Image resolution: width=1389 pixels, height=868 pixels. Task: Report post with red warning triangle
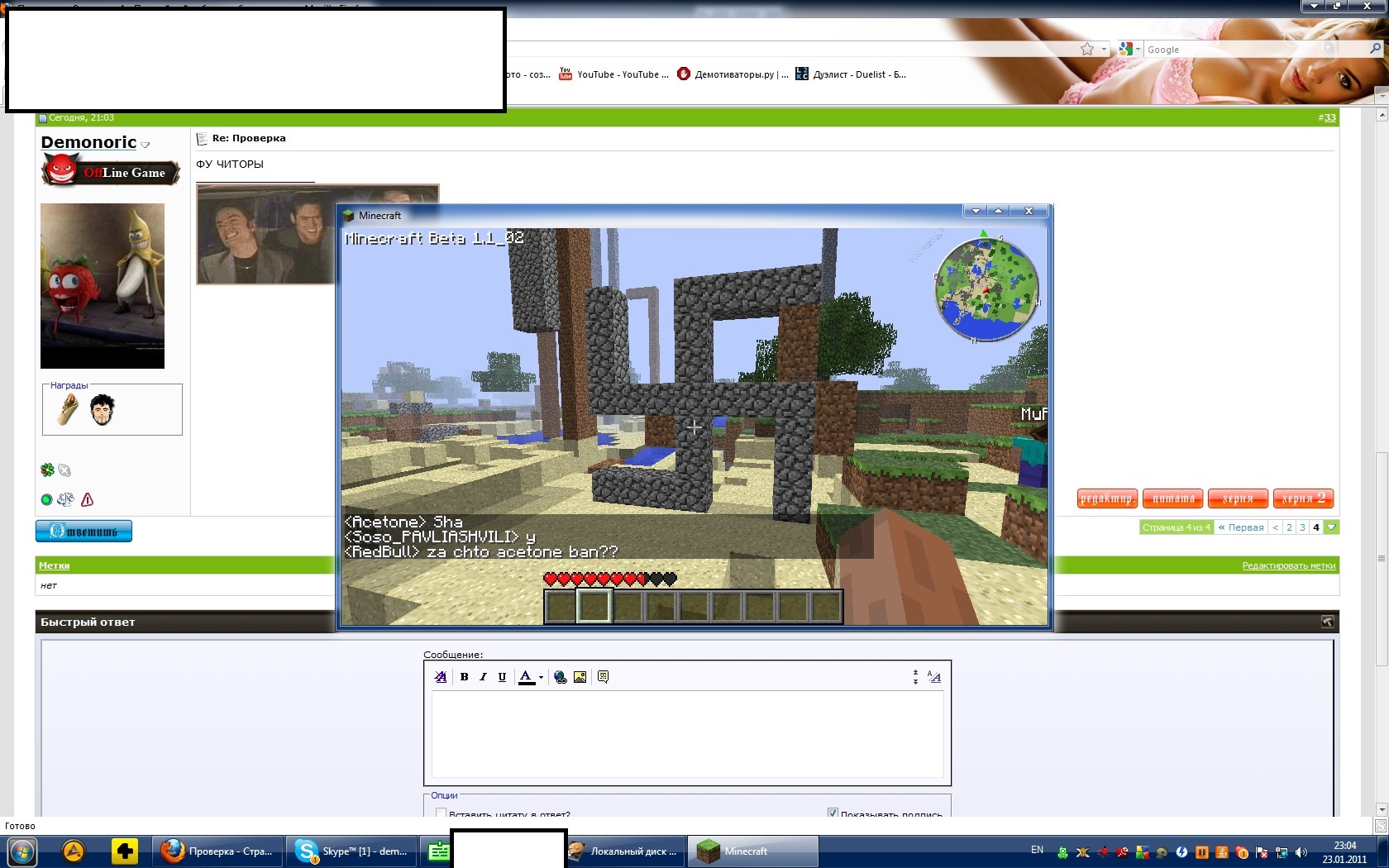pyautogui.click(x=88, y=499)
